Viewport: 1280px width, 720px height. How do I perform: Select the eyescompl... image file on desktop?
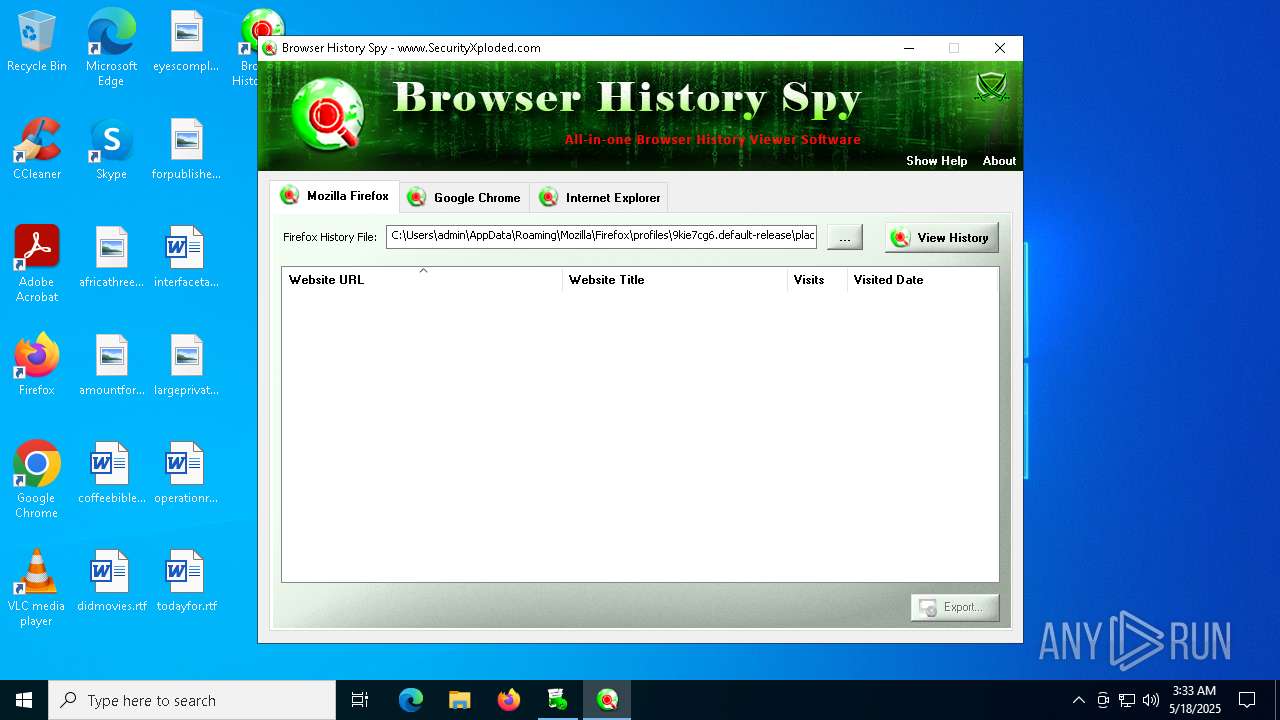pyautogui.click(x=186, y=42)
